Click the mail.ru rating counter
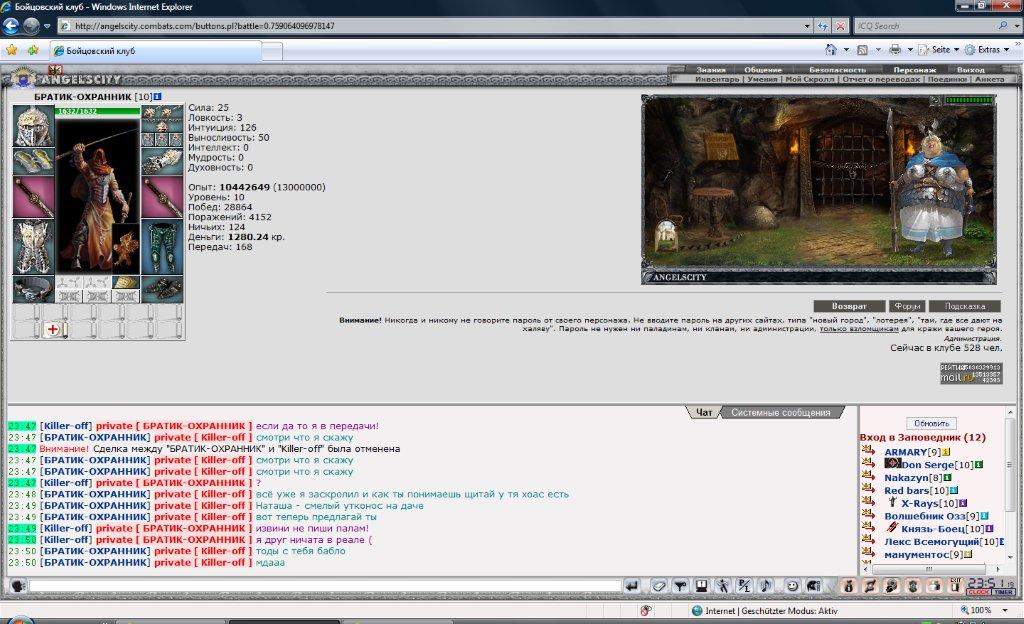1024x624 pixels. [x=970, y=373]
